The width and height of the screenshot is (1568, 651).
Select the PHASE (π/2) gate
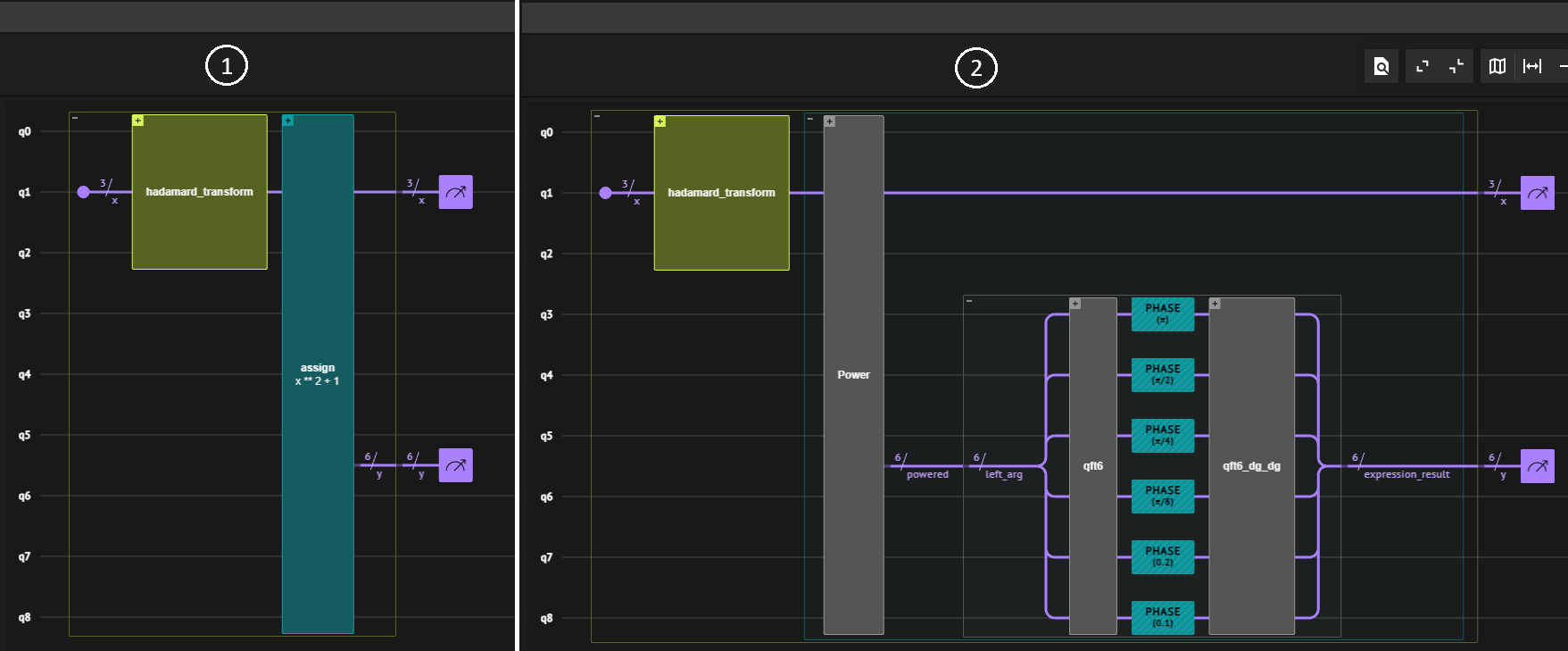pyautogui.click(x=1163, y=375)
